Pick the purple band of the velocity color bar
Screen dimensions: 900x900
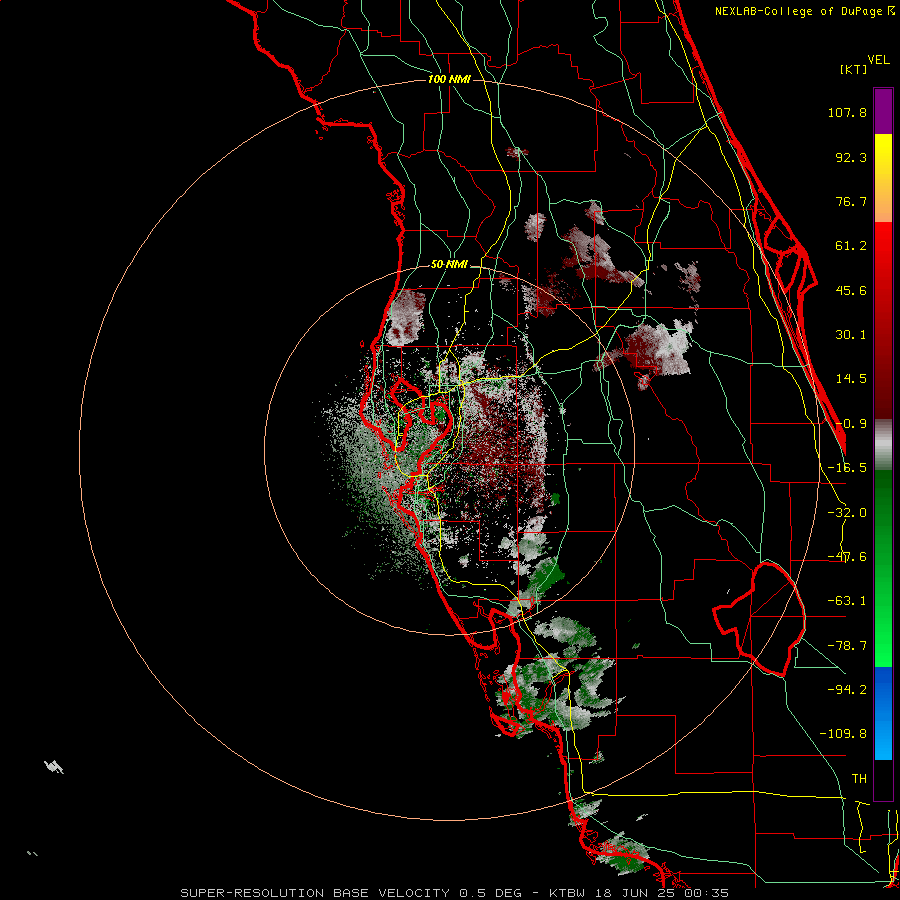click(x=883, y=111)
